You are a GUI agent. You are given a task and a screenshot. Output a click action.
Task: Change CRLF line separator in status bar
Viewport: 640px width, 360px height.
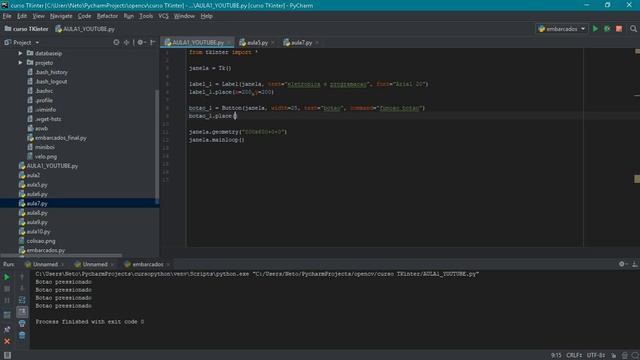[x=574, y=355]
